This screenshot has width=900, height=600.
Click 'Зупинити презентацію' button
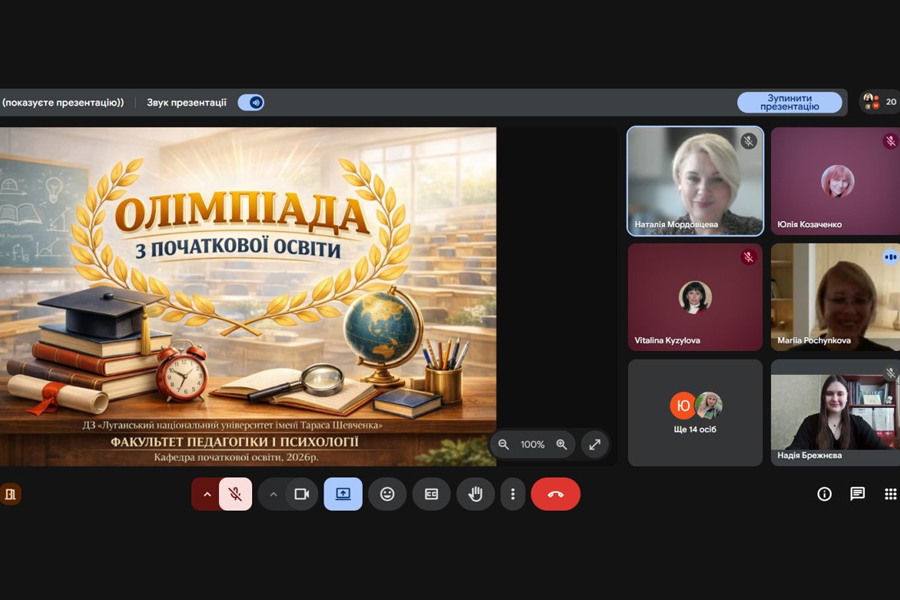pyautogui.click(x=789, y=102)
